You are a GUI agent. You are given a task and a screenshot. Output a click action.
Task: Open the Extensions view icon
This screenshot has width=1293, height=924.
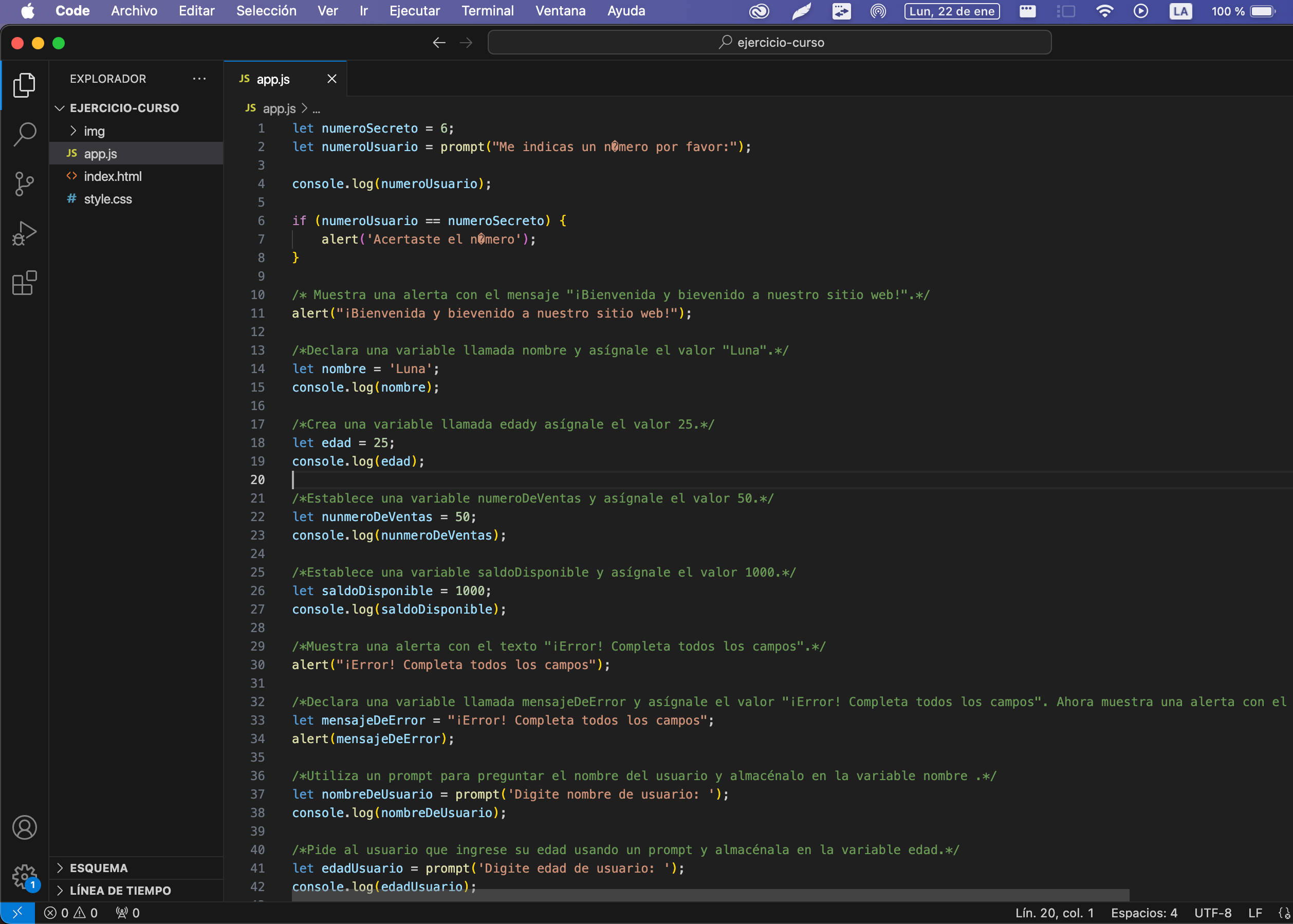click(25, 283)
